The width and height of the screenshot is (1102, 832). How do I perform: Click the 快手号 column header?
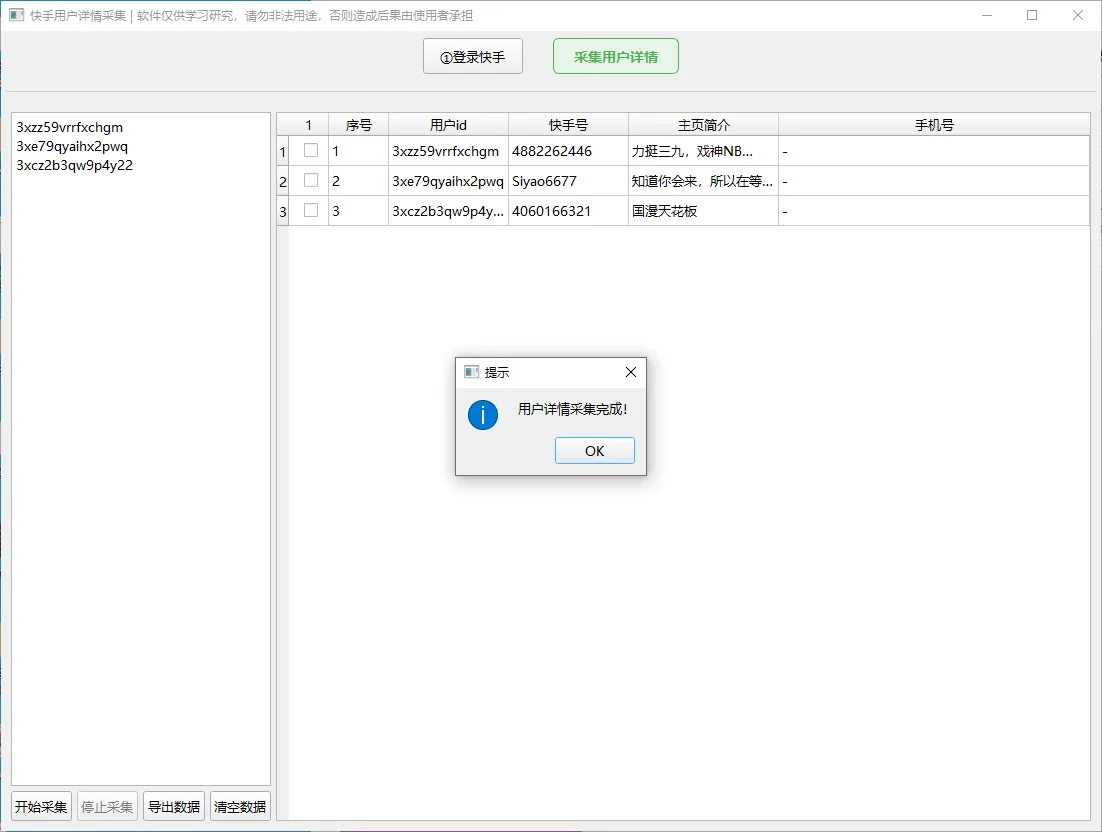[569, 125]
